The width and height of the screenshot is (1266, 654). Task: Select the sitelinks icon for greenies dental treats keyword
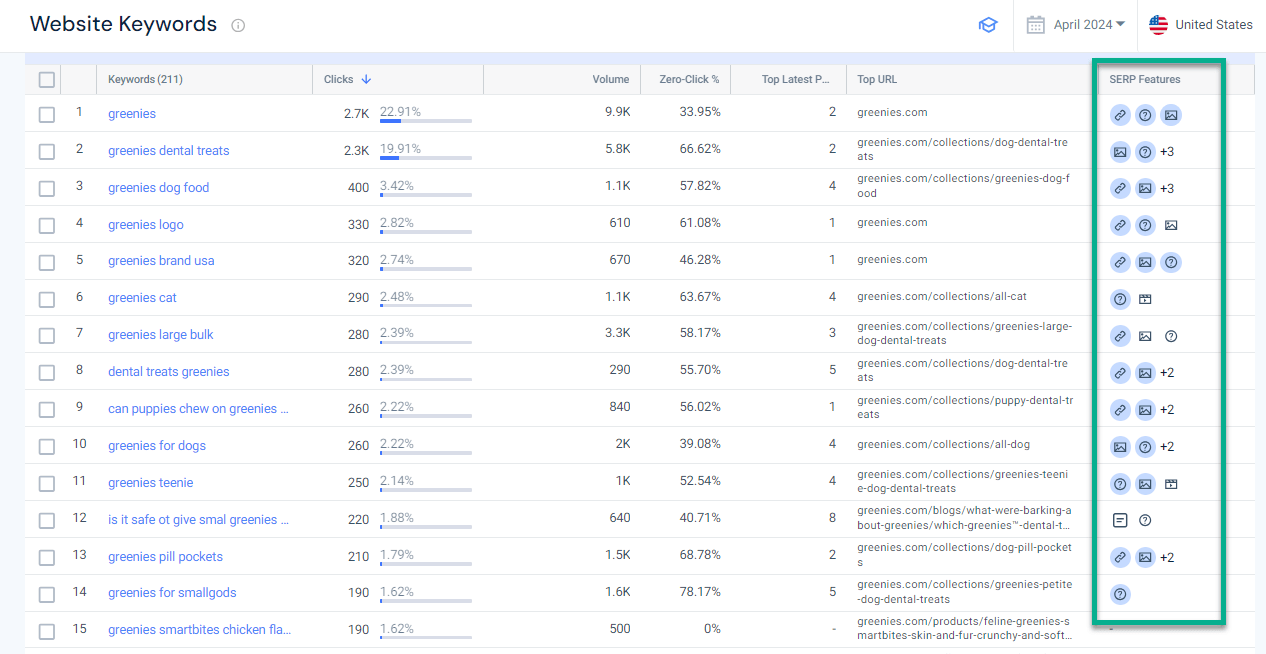click(x=1120, y=152)
